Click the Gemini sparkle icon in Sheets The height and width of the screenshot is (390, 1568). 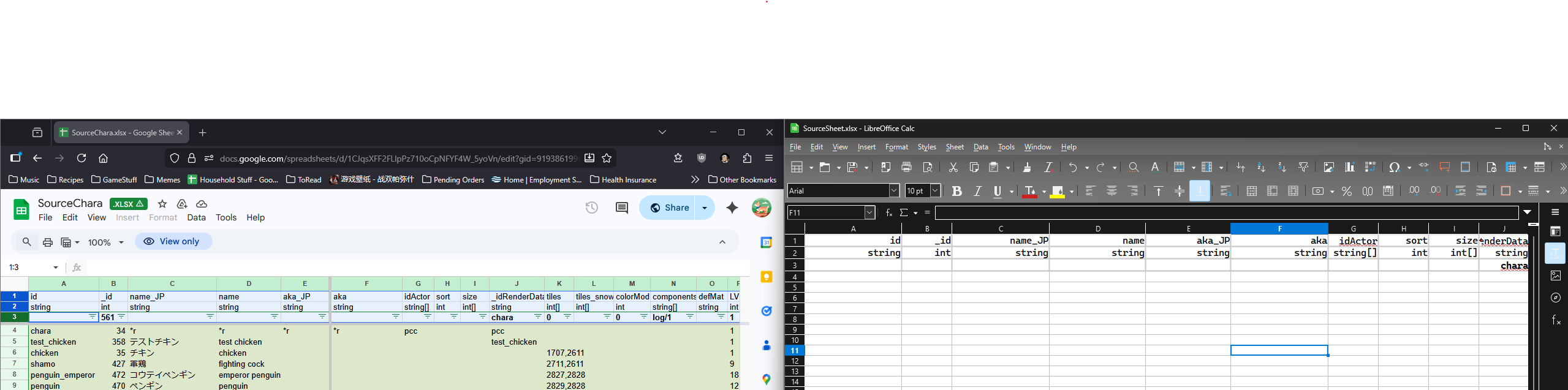coord(732,208)
